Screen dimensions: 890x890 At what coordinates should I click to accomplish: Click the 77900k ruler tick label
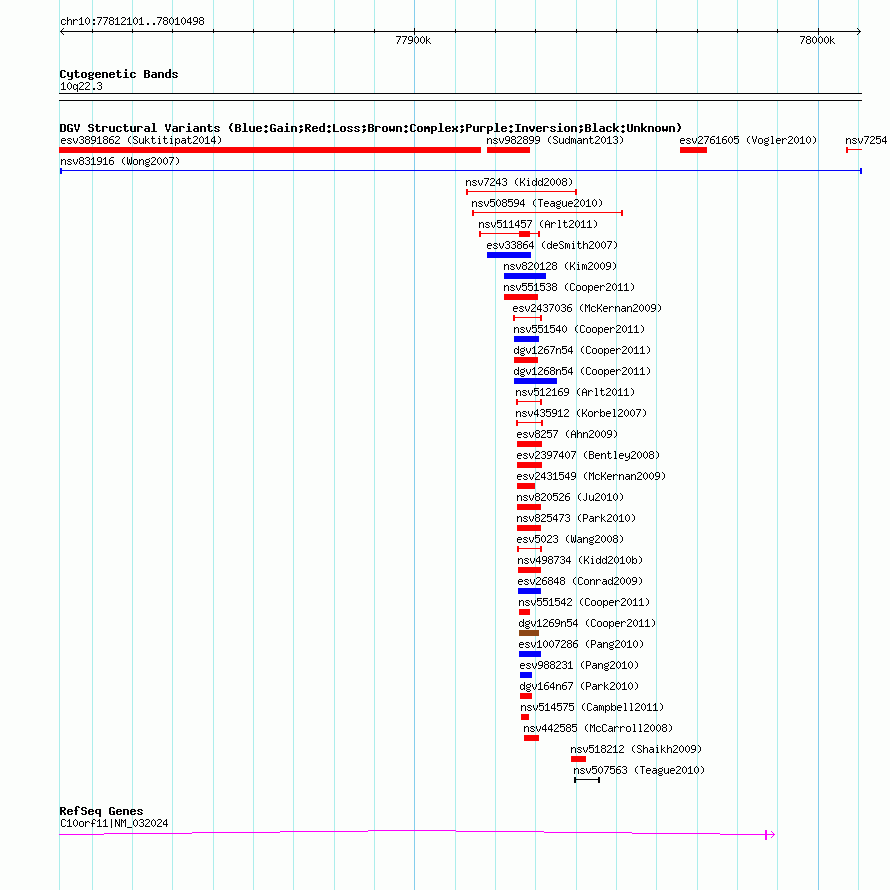pyautogui.click(x=413, y=40)
